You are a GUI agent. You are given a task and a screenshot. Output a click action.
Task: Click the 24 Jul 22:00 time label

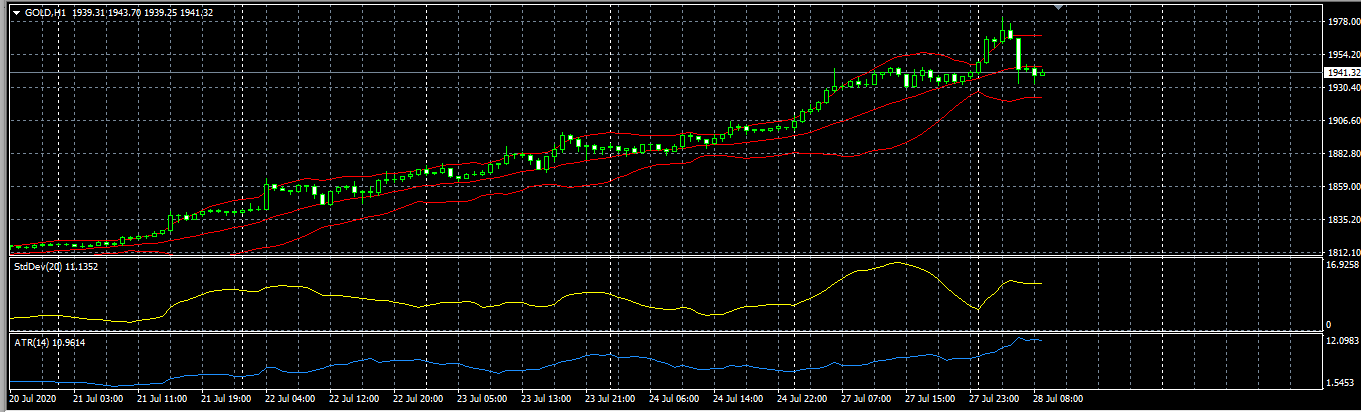(x=802, y=398)
